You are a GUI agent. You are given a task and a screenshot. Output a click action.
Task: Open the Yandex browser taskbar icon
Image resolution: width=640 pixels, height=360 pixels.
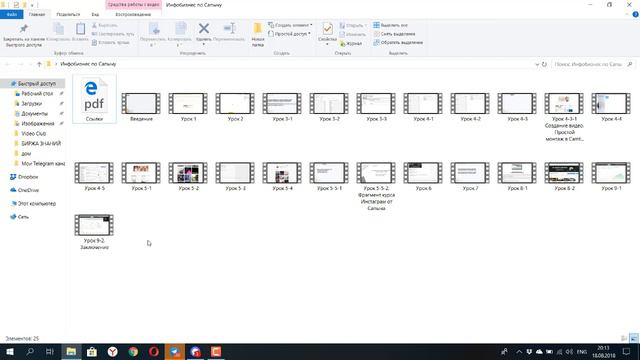click(x=113, y=351)
